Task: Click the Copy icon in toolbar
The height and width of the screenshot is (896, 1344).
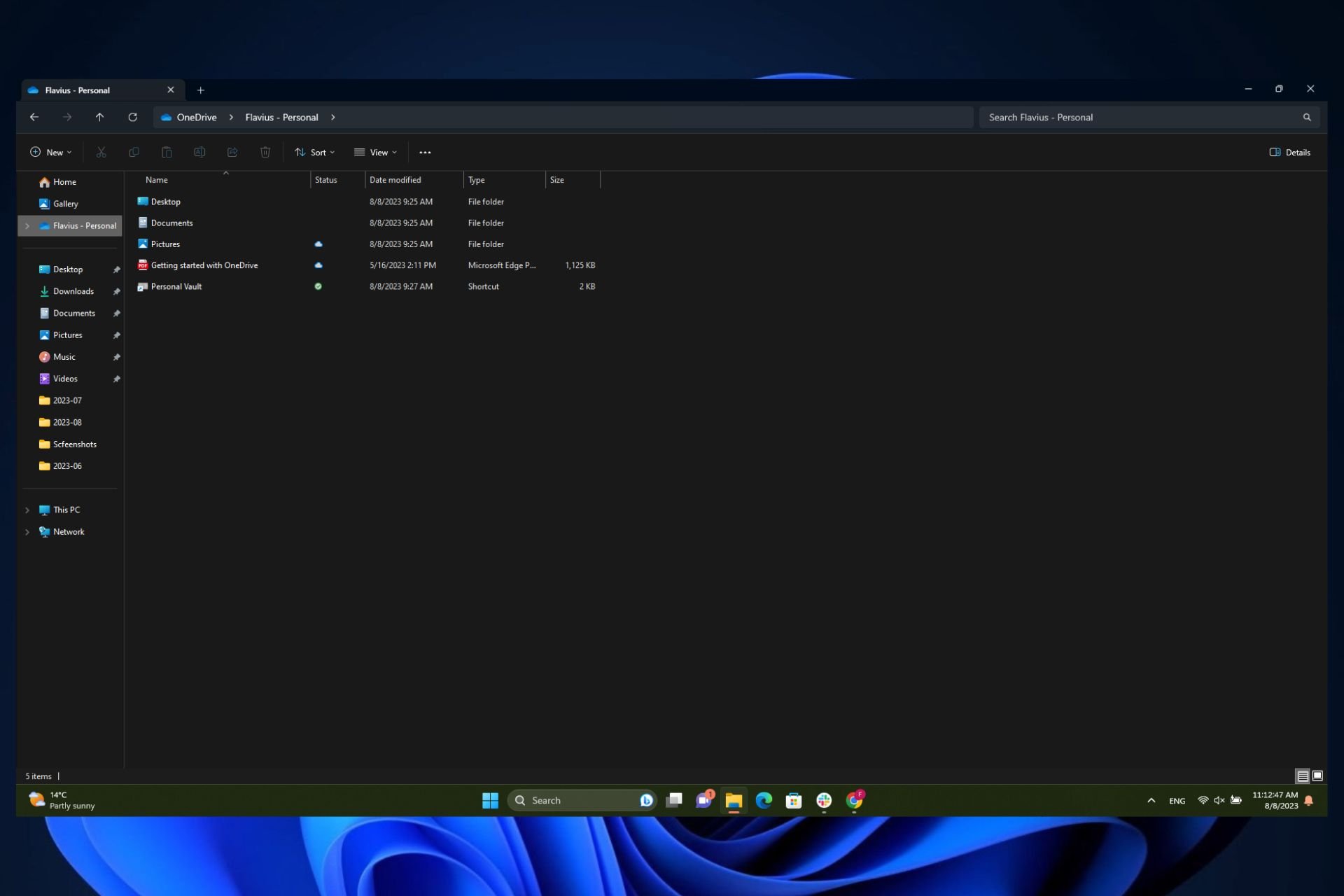Action: click(134, 152)
